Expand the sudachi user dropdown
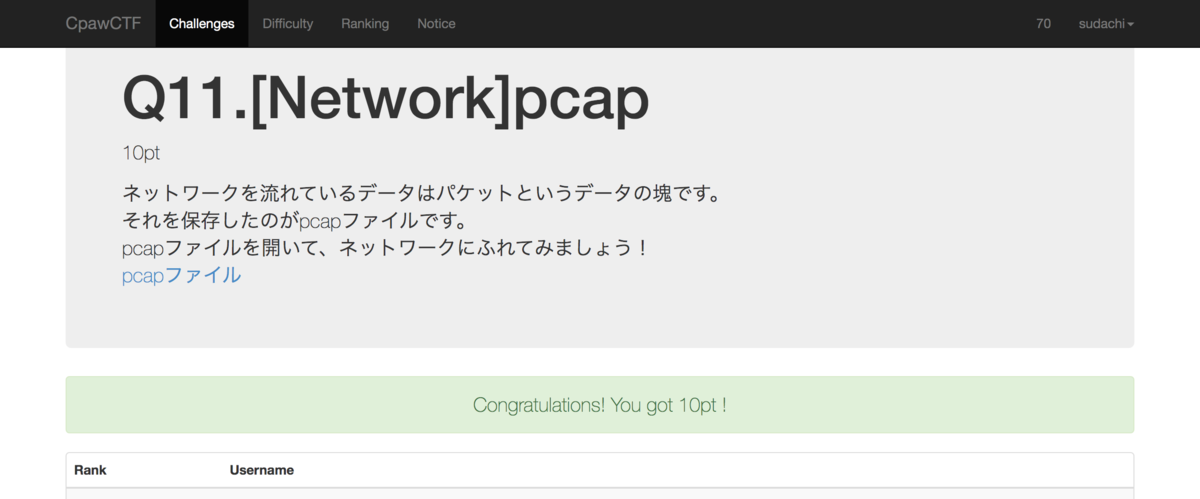This screenshot has height=499, width=1200. tap(1106, 23)
